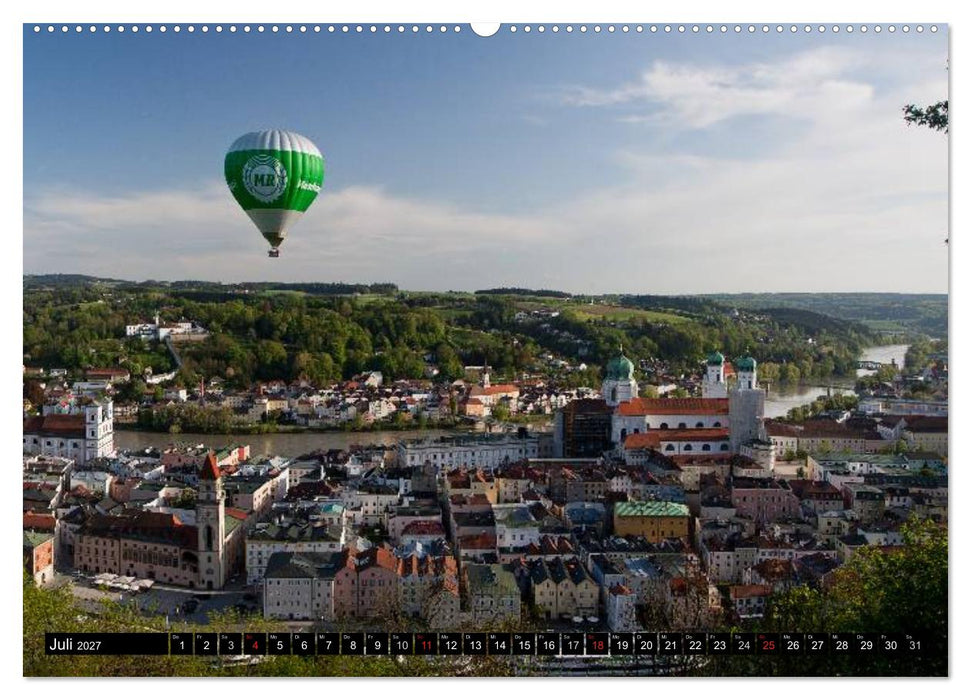The height and width of the screenshot is (700, 971).
Task: Click the "Juli 2027" month label
Action: pyautogui.click(x=75, y=645)
